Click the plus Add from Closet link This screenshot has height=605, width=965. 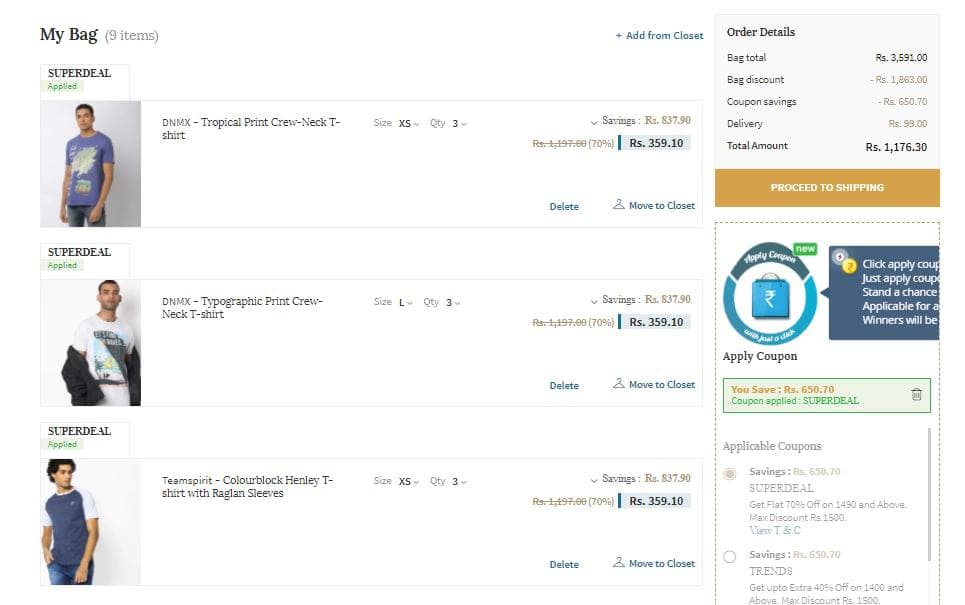(659, 36)
